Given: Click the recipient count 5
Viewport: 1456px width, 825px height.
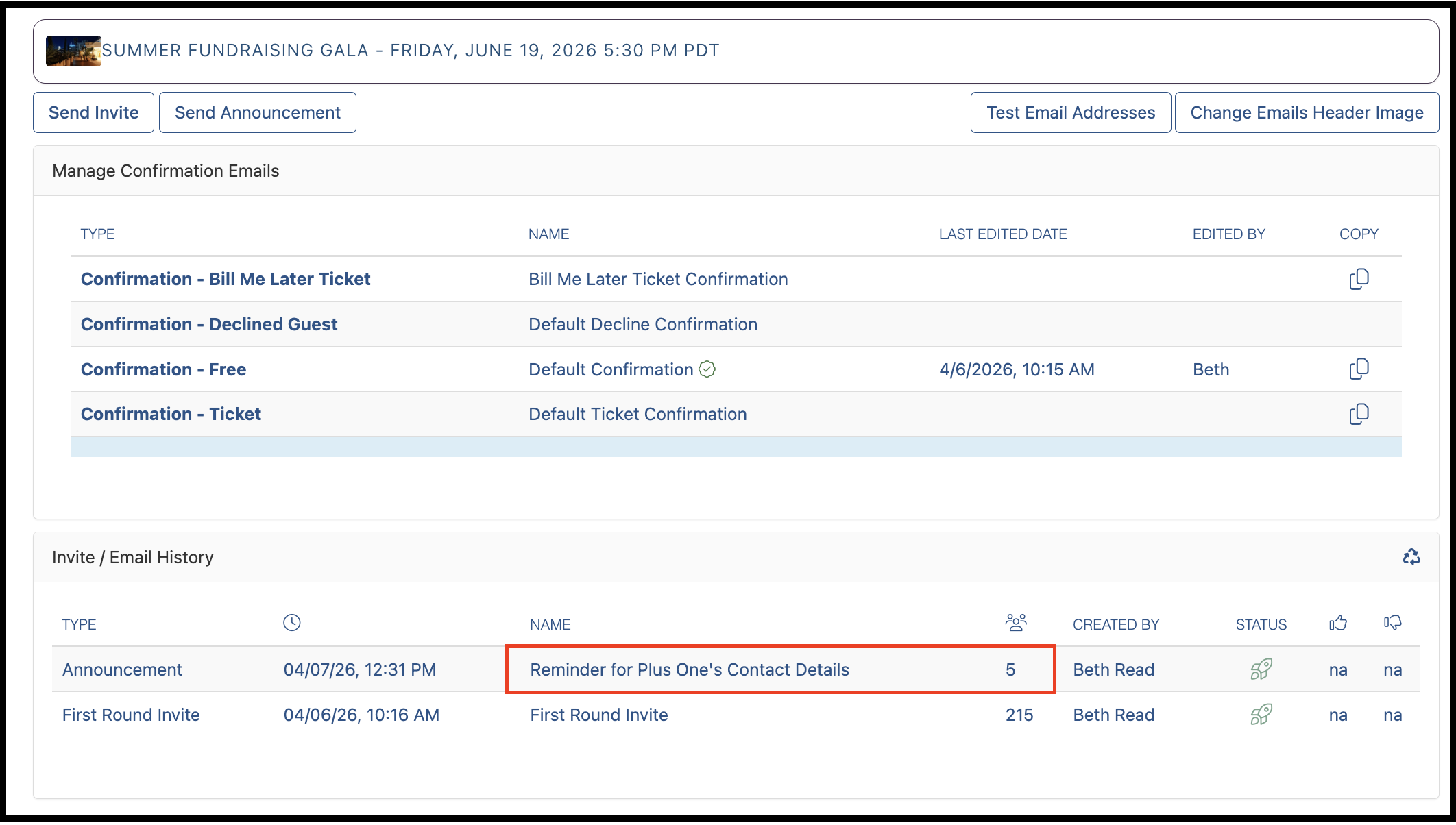Looking at the screenshot, I should tap(1010, 669).
